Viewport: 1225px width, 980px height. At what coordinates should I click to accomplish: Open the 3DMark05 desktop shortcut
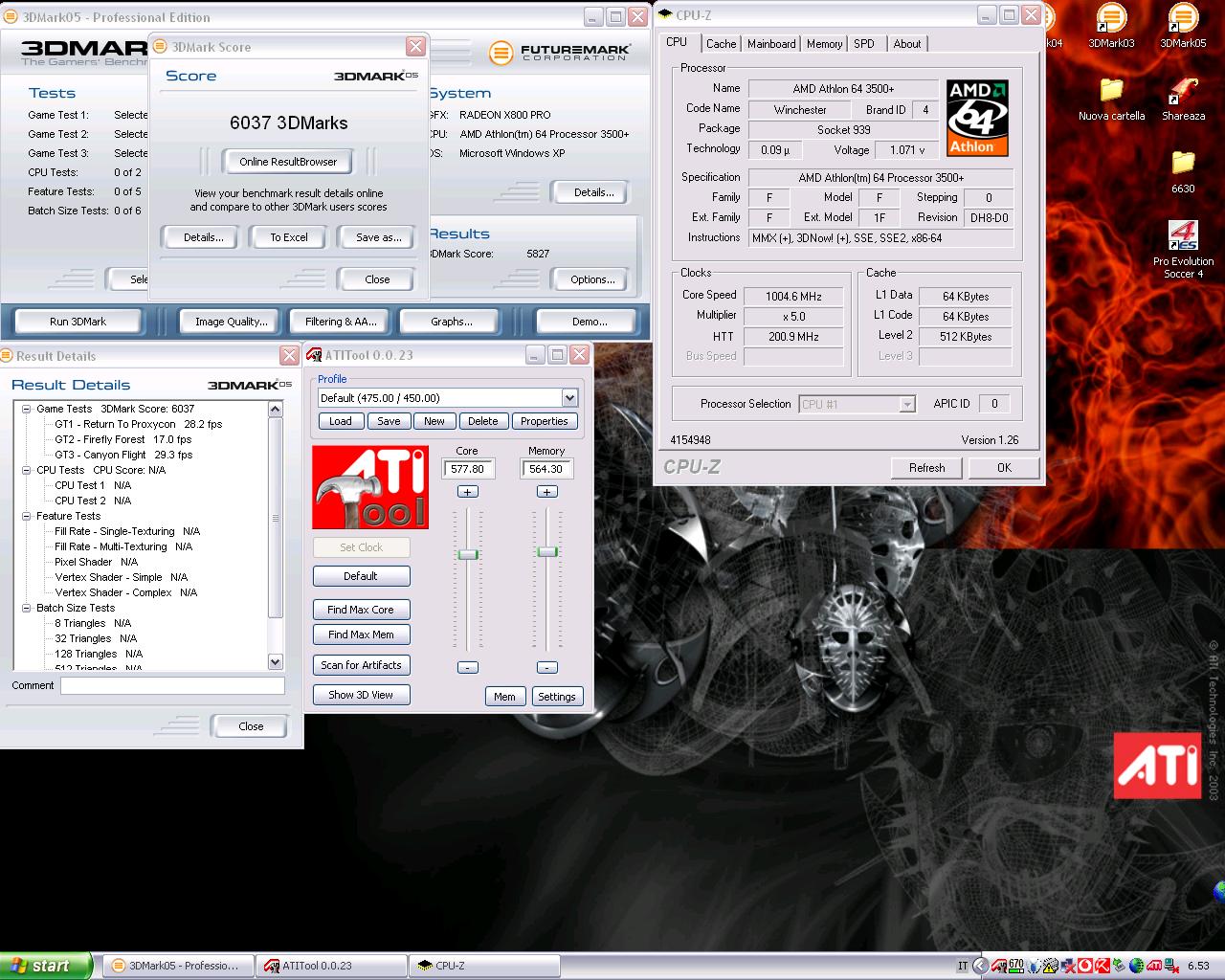coord(1183,26)
